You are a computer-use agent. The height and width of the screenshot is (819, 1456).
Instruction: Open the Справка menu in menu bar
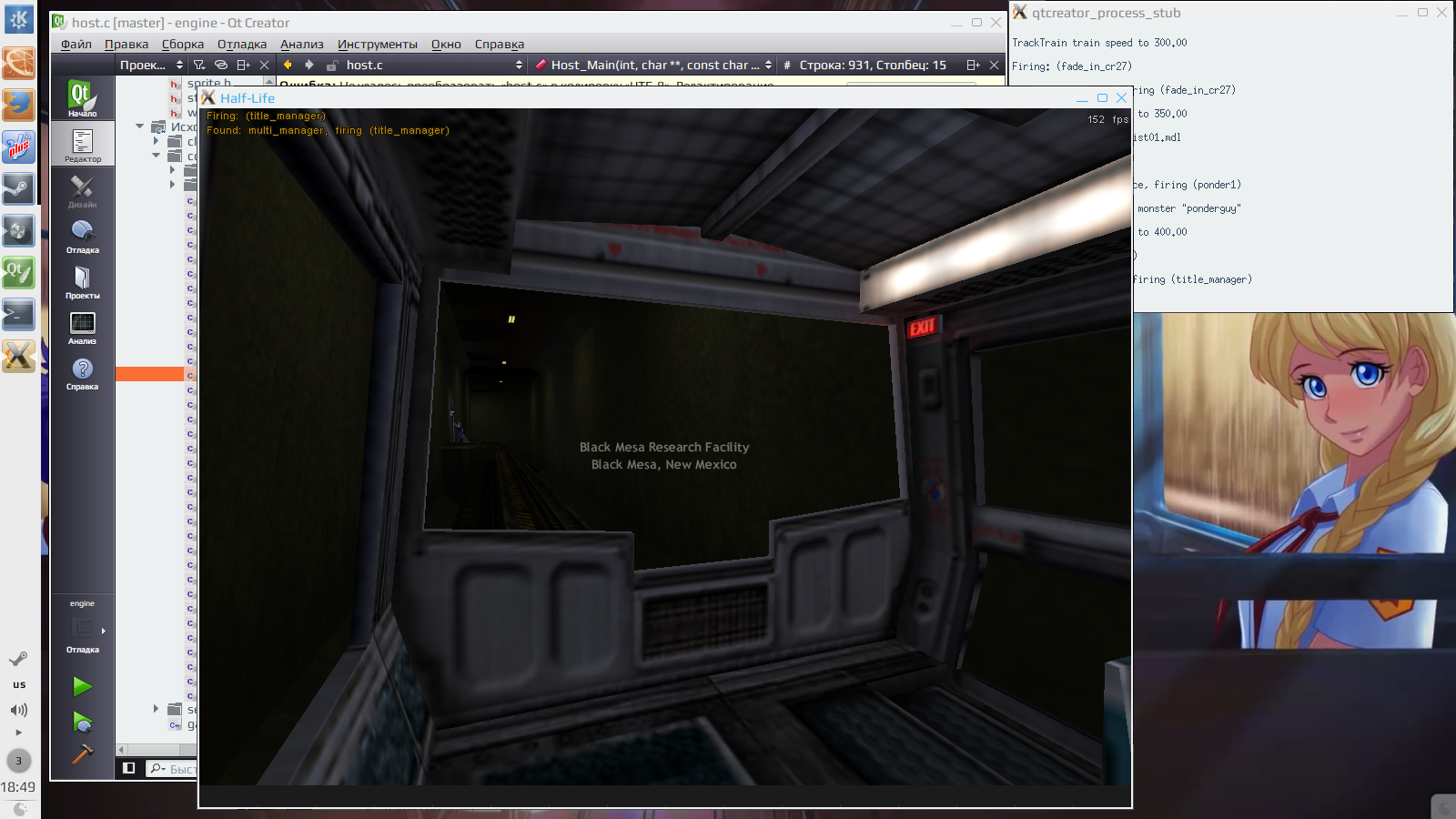[x=500, y=44]
